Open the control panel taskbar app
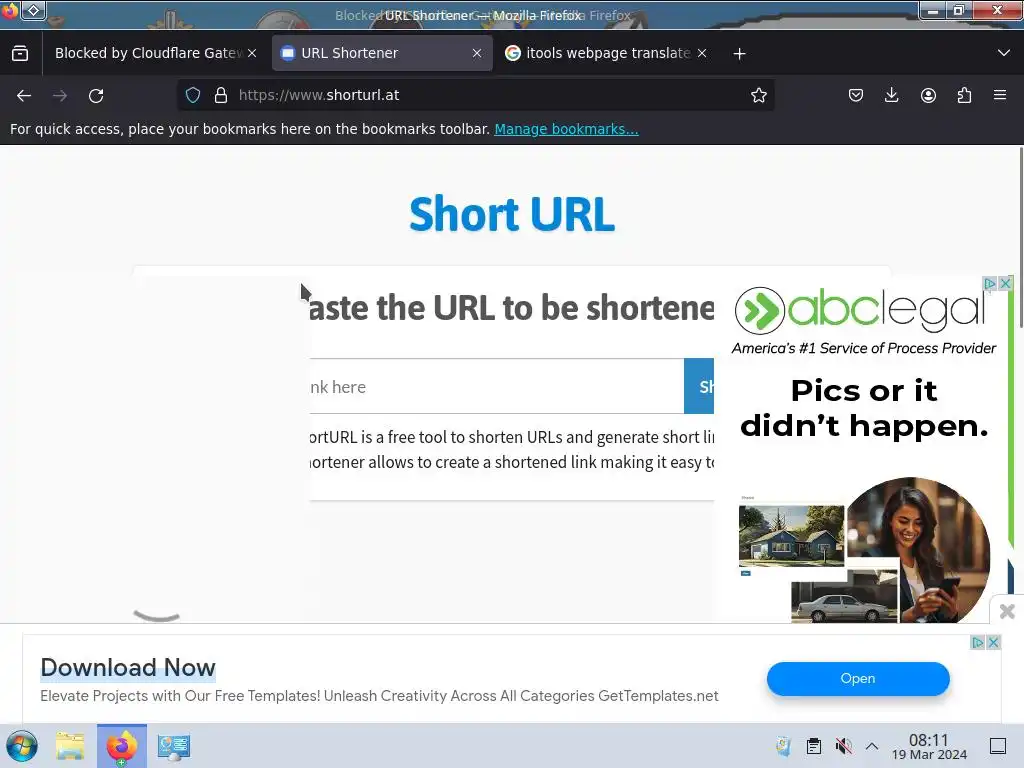The image size is (1024, 768). [x=174, y=746]
